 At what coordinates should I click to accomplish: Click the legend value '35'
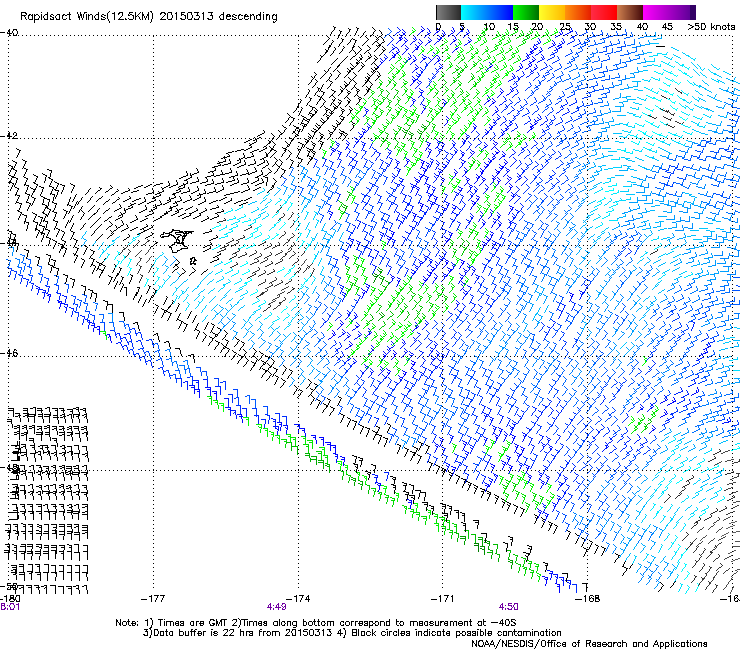[x=616, y=27]
